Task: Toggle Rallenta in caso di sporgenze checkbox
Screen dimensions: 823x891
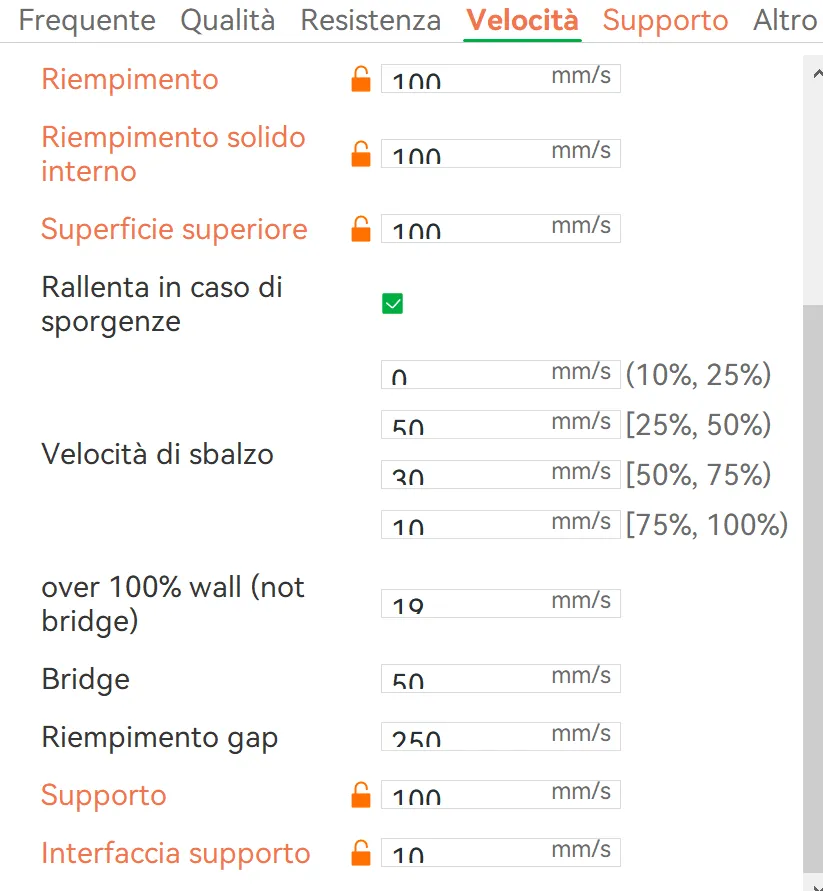Action: pyautogui.click(x=392, y=303)
